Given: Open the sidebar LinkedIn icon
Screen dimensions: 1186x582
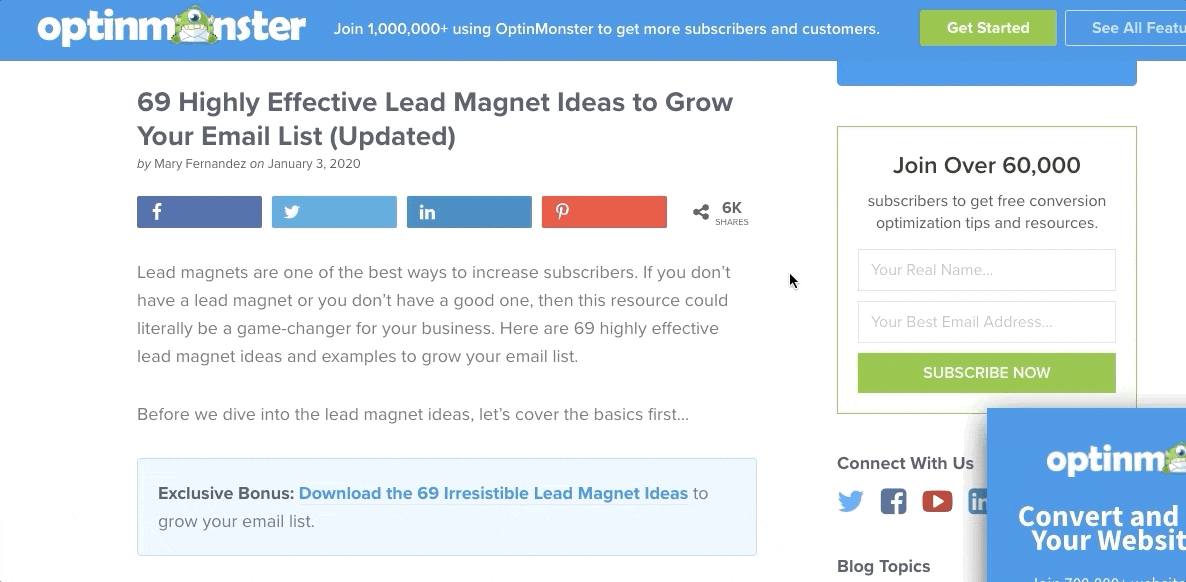Looking at the screenshot, I should tap(977, 501).
